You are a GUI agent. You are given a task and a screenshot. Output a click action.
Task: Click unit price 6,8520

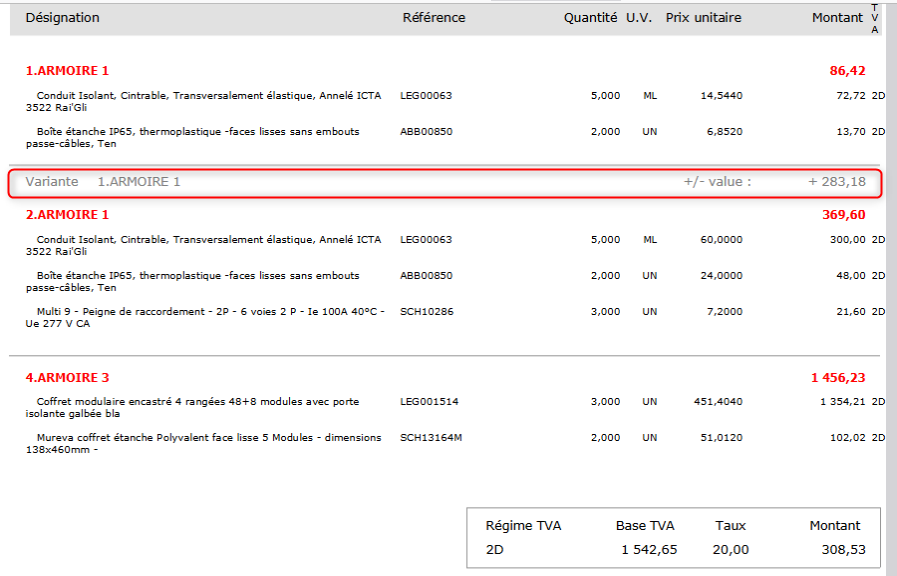pos(724,132)
